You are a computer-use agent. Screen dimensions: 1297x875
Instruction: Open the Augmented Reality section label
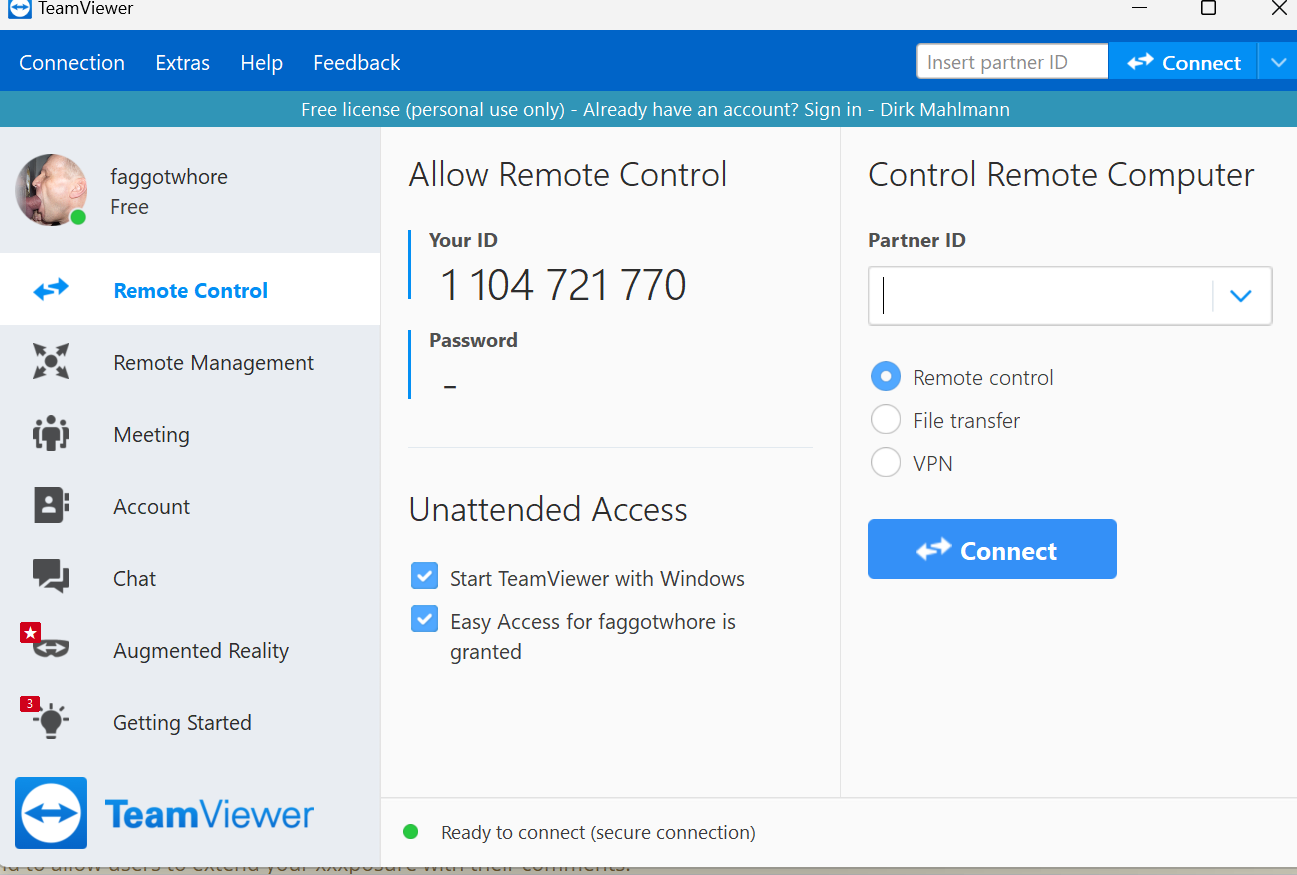201,651
